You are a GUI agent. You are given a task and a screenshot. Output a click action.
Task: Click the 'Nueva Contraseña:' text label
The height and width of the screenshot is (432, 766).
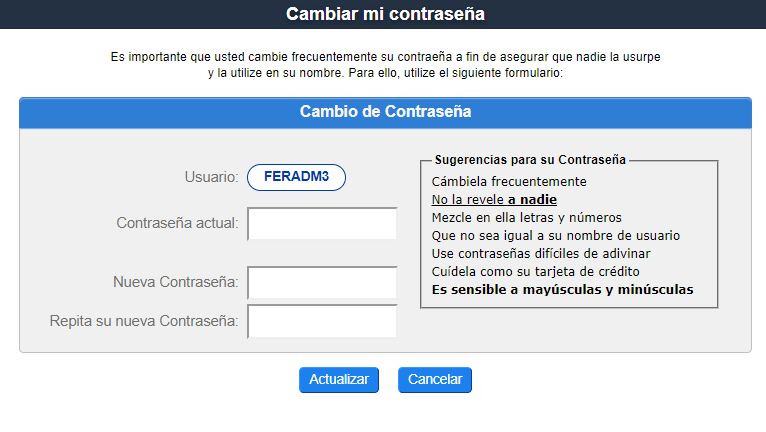(x=176, y=282)
